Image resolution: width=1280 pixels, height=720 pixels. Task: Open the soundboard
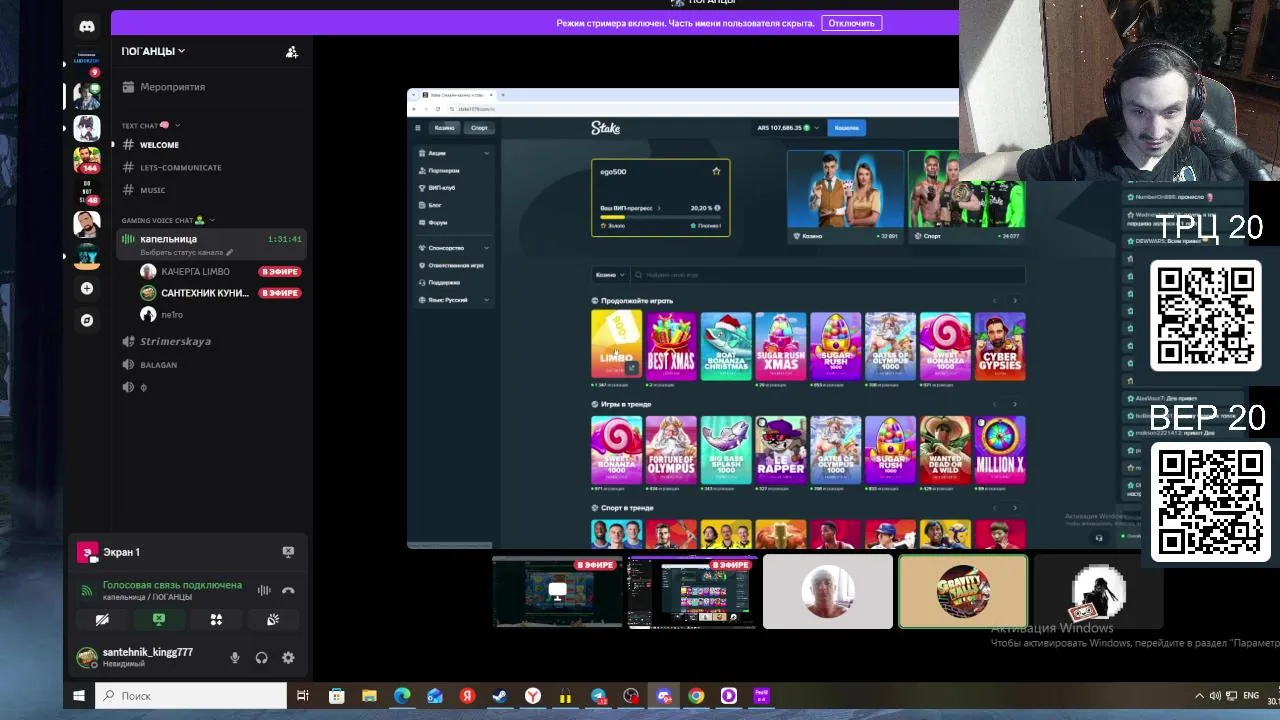273,620
